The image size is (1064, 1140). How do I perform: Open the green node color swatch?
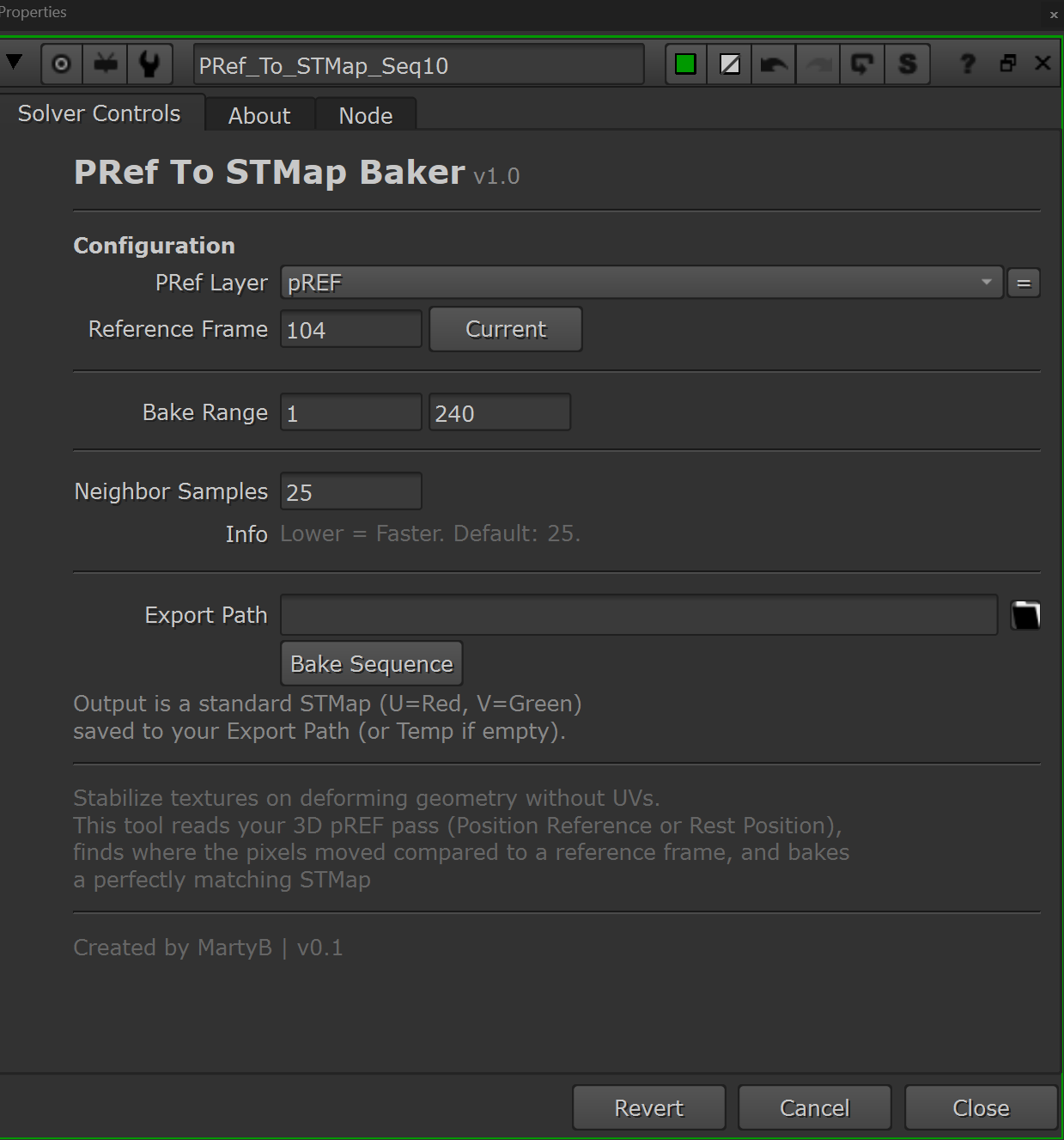[685, 64]
